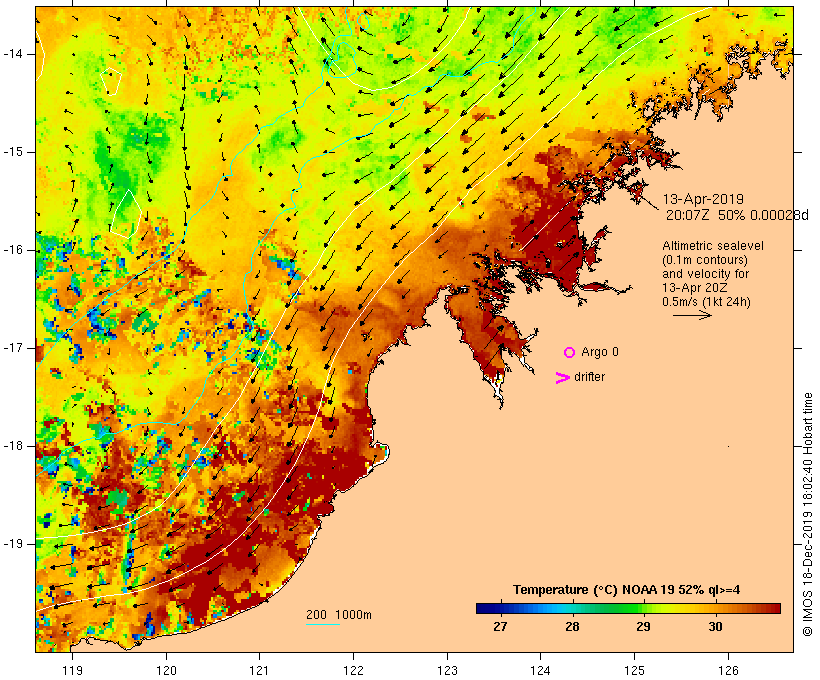The height and width of the screenshot is (680, 820).
Task: Click longitude axis label 124
Action: pos(540,670)
